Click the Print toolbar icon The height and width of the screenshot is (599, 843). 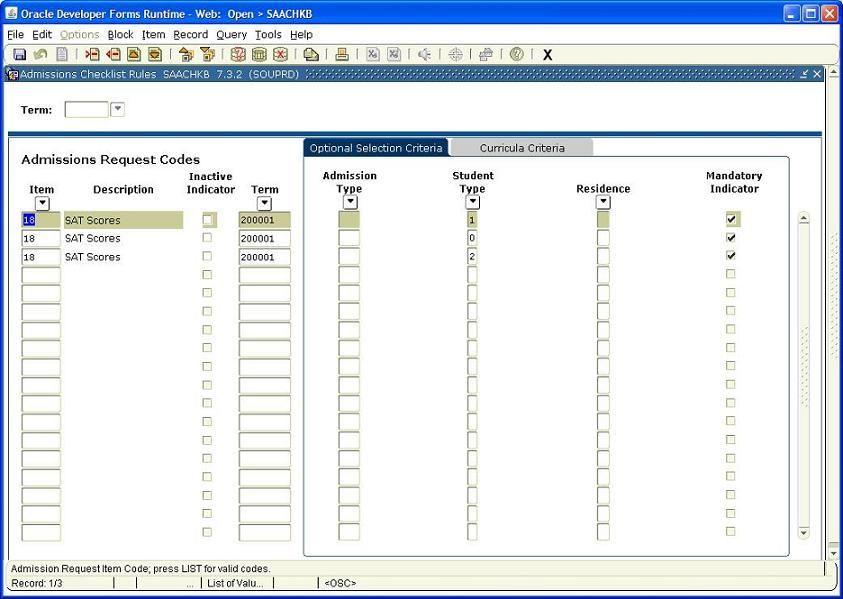pyautogui.click(x=342, y=54)
